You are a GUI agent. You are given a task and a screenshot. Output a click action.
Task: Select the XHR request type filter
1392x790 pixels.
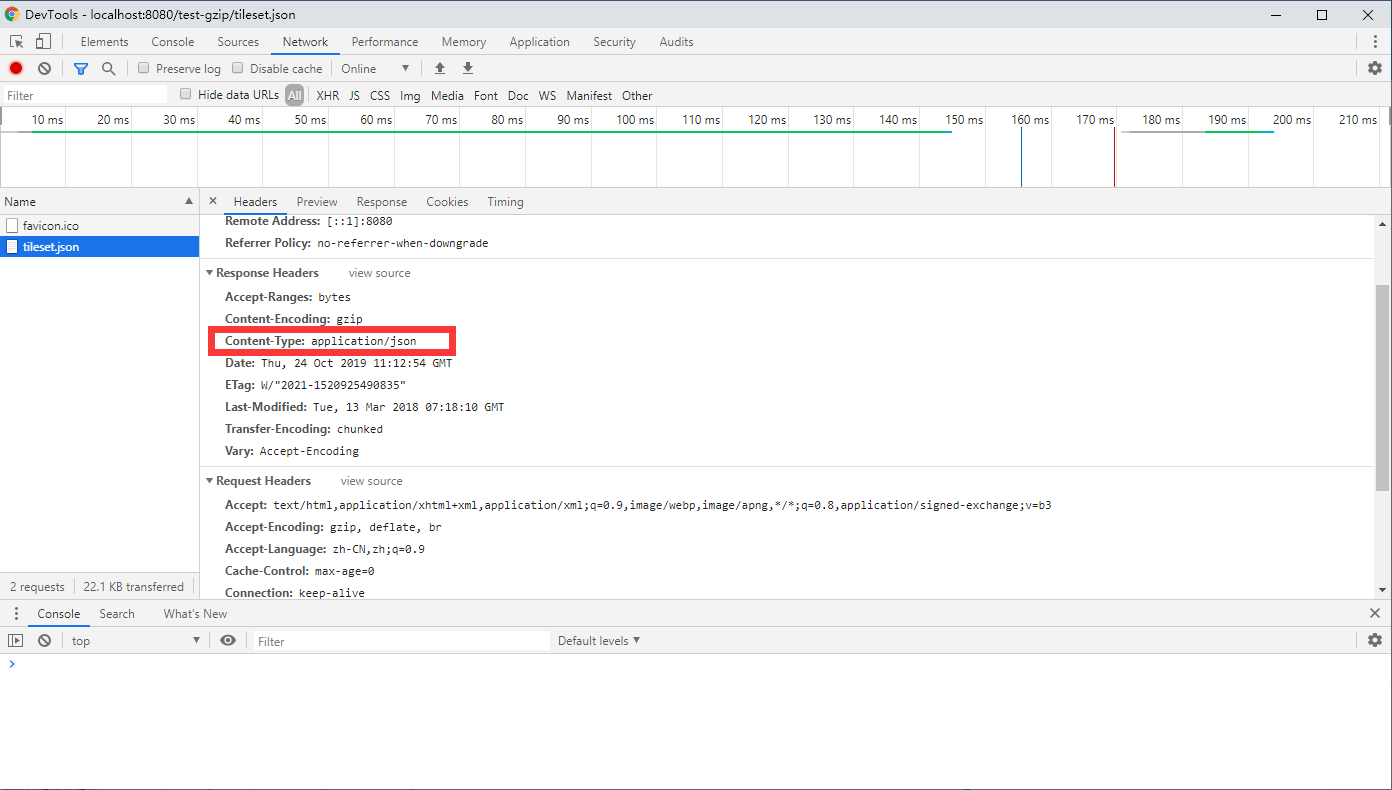[x=327, y=94]
